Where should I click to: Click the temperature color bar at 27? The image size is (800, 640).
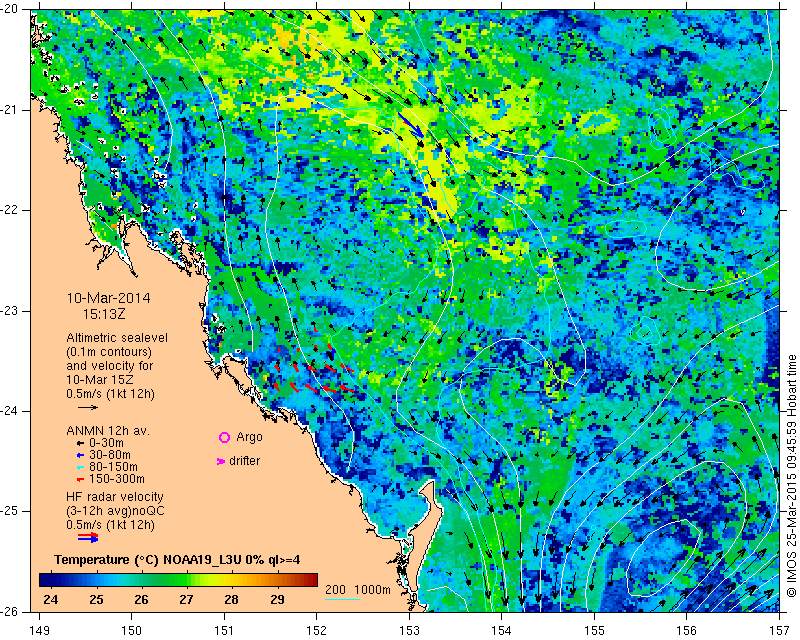click(186, 580)
